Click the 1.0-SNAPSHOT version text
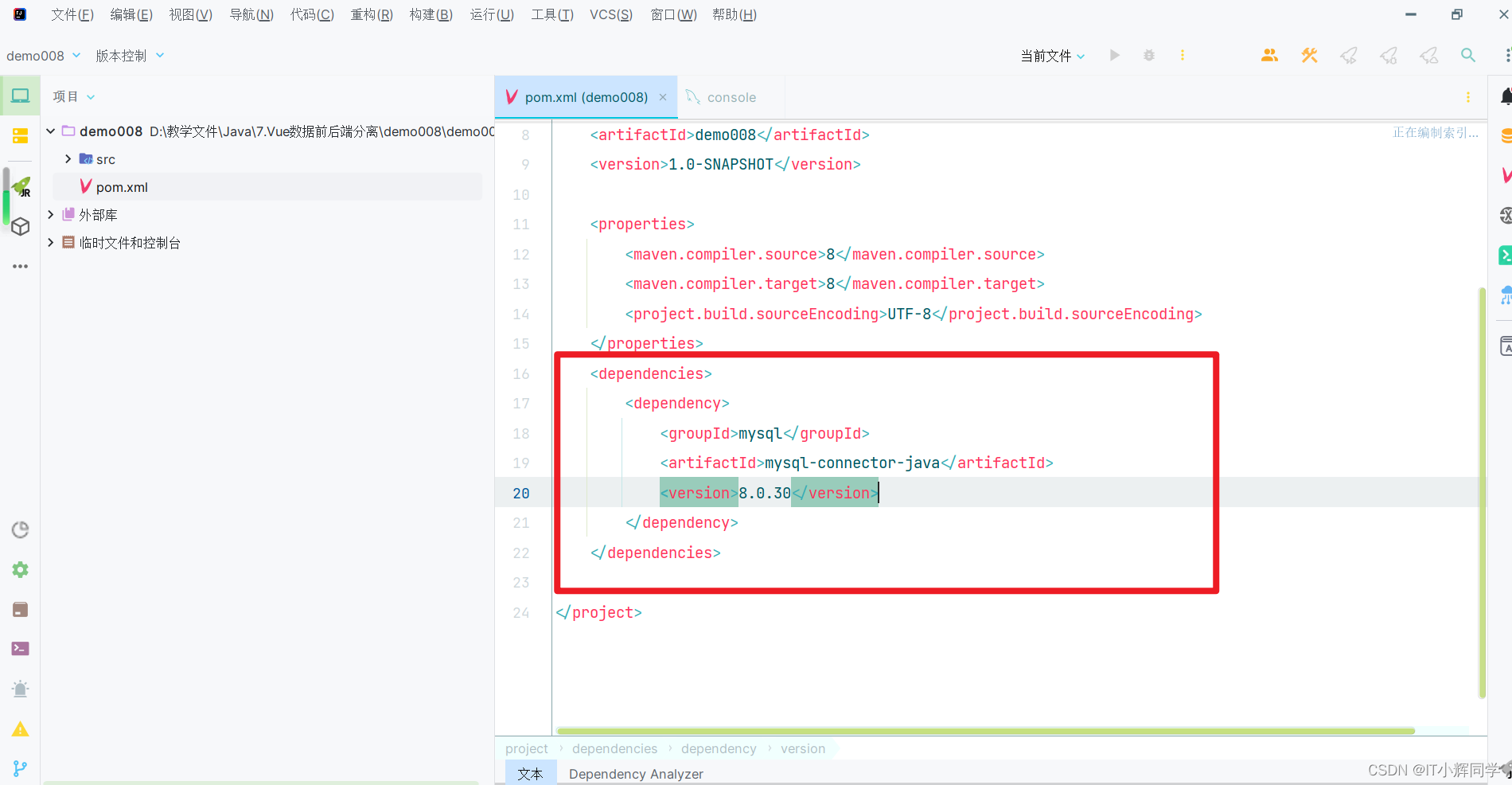This screenshot has height=785, width=1512. click(721, 164)
